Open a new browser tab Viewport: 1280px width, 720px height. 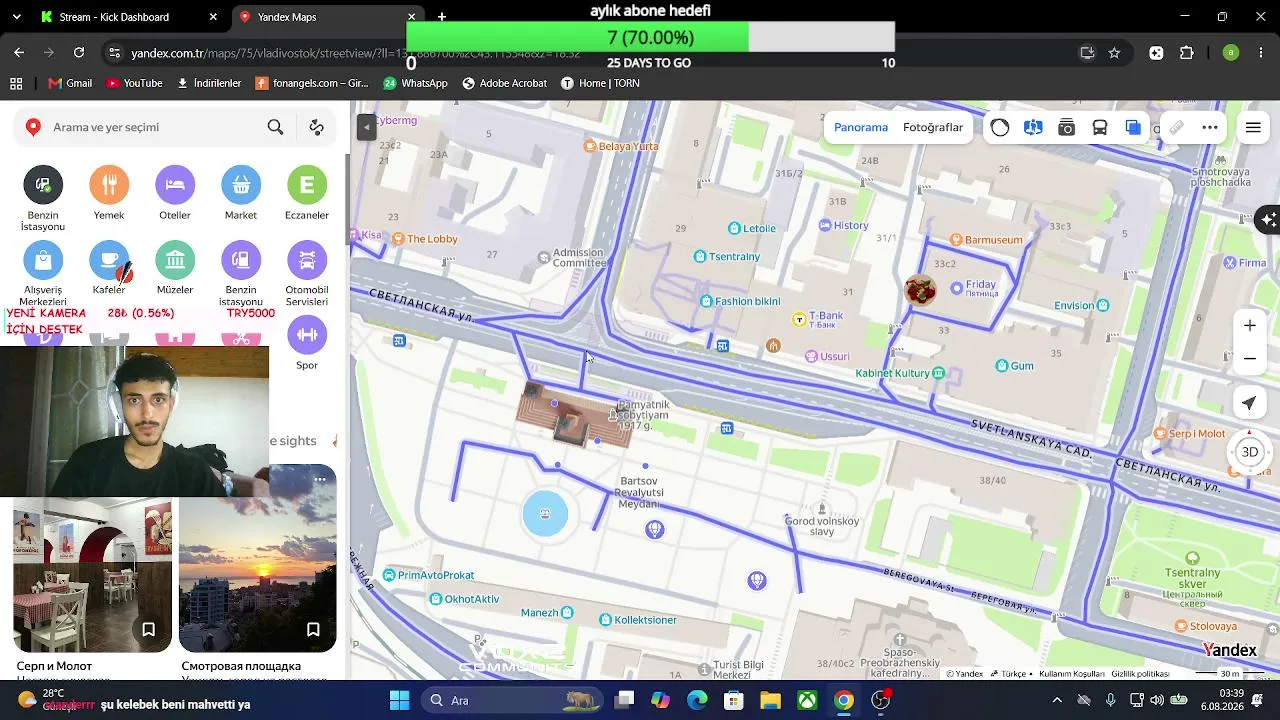coord(442,17)
